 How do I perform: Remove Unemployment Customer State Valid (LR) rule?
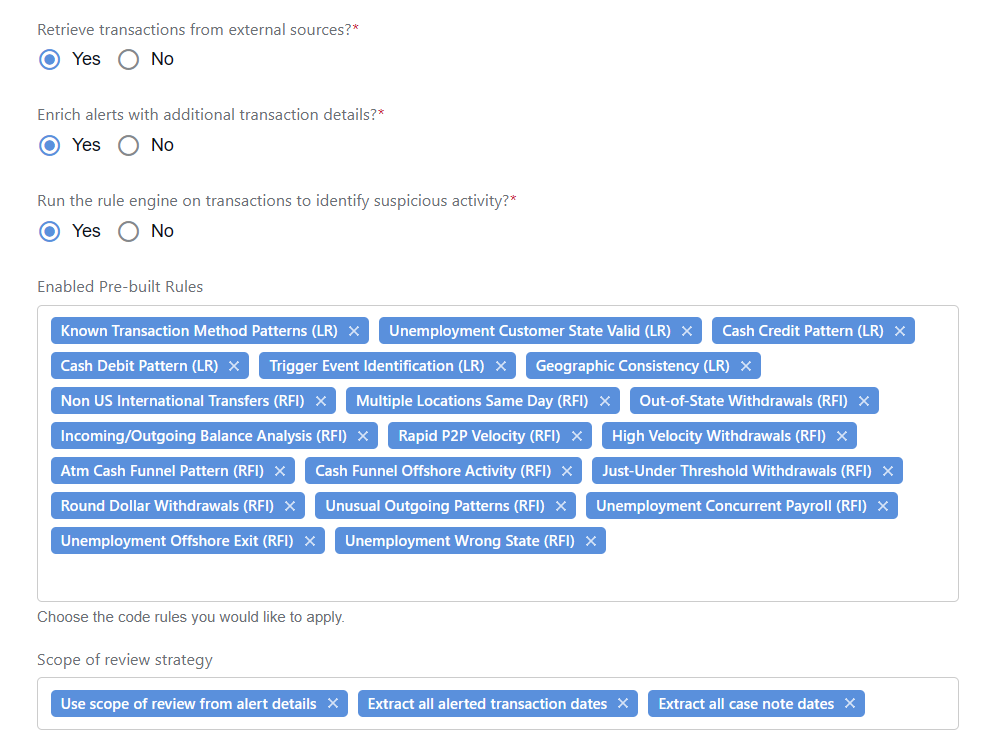(686, 331)
